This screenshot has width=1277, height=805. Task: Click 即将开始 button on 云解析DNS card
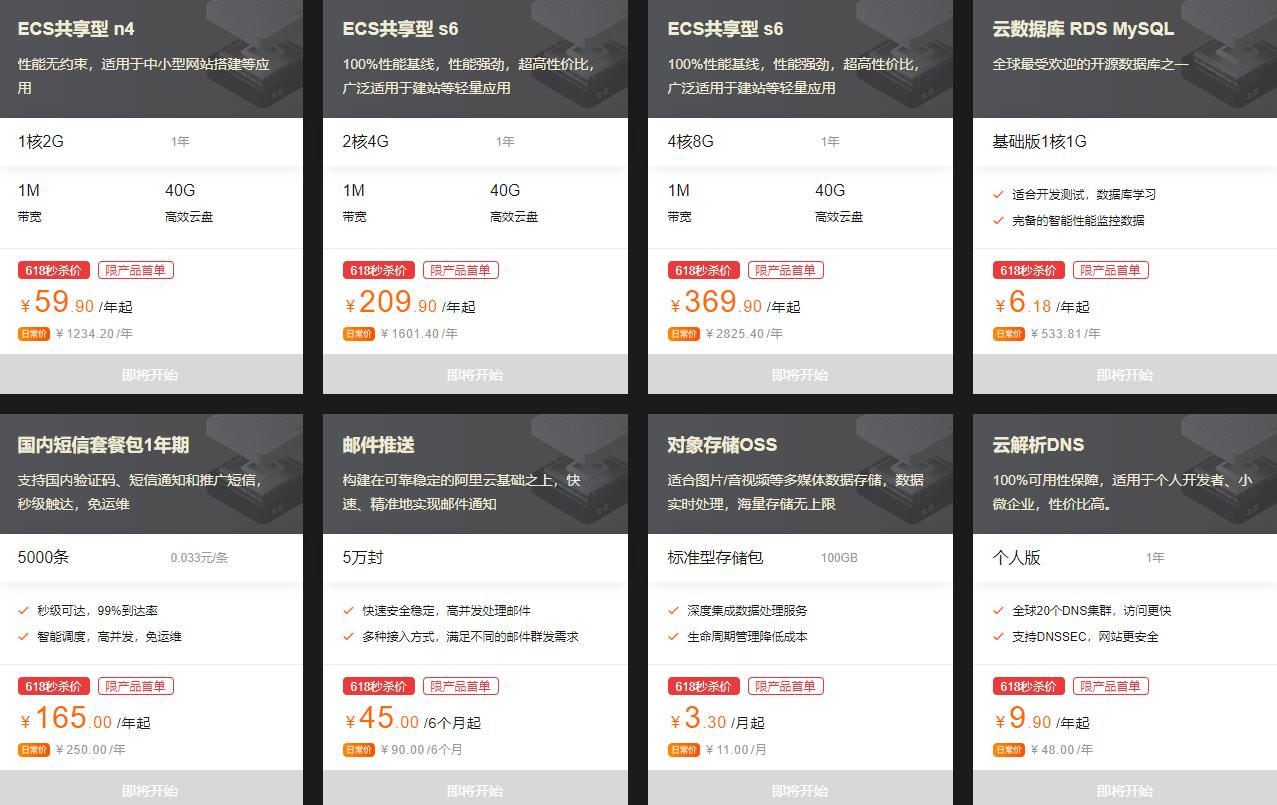coord(1125,790)
